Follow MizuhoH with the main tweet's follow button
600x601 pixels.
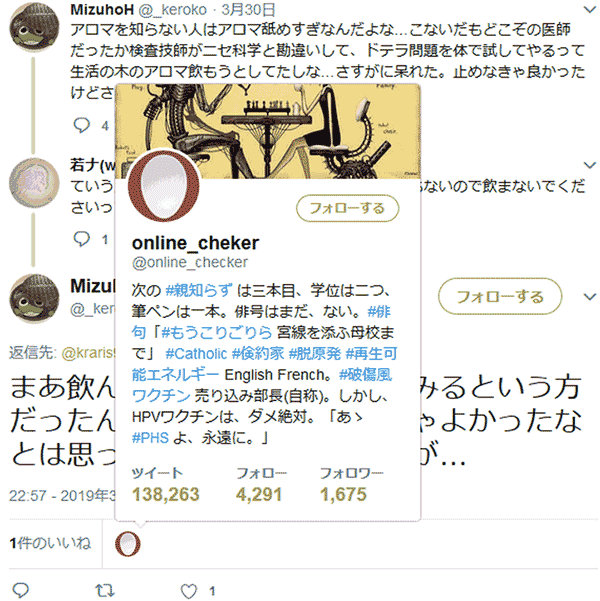(500, 296)
